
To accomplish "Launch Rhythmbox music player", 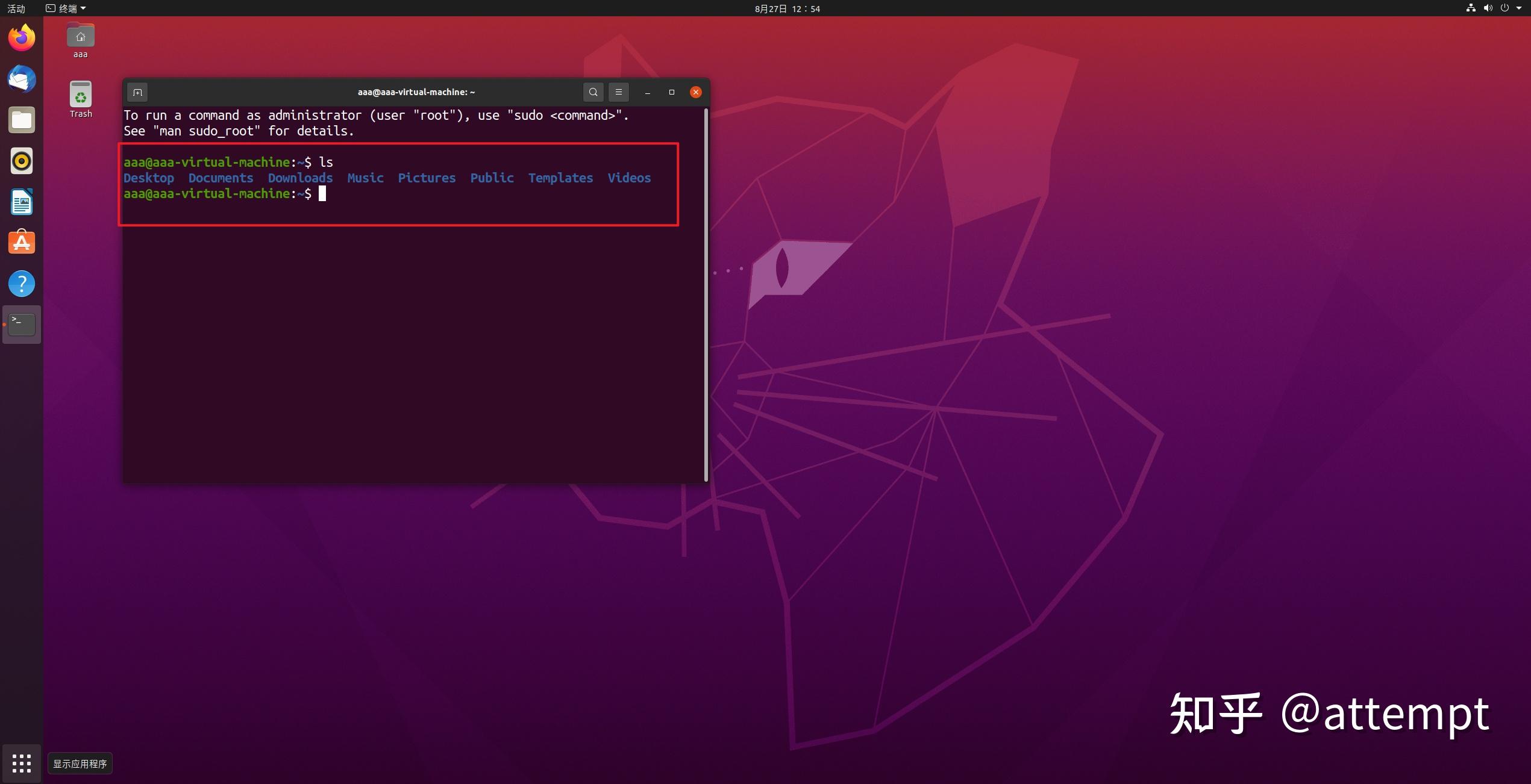I will [22, 161].
